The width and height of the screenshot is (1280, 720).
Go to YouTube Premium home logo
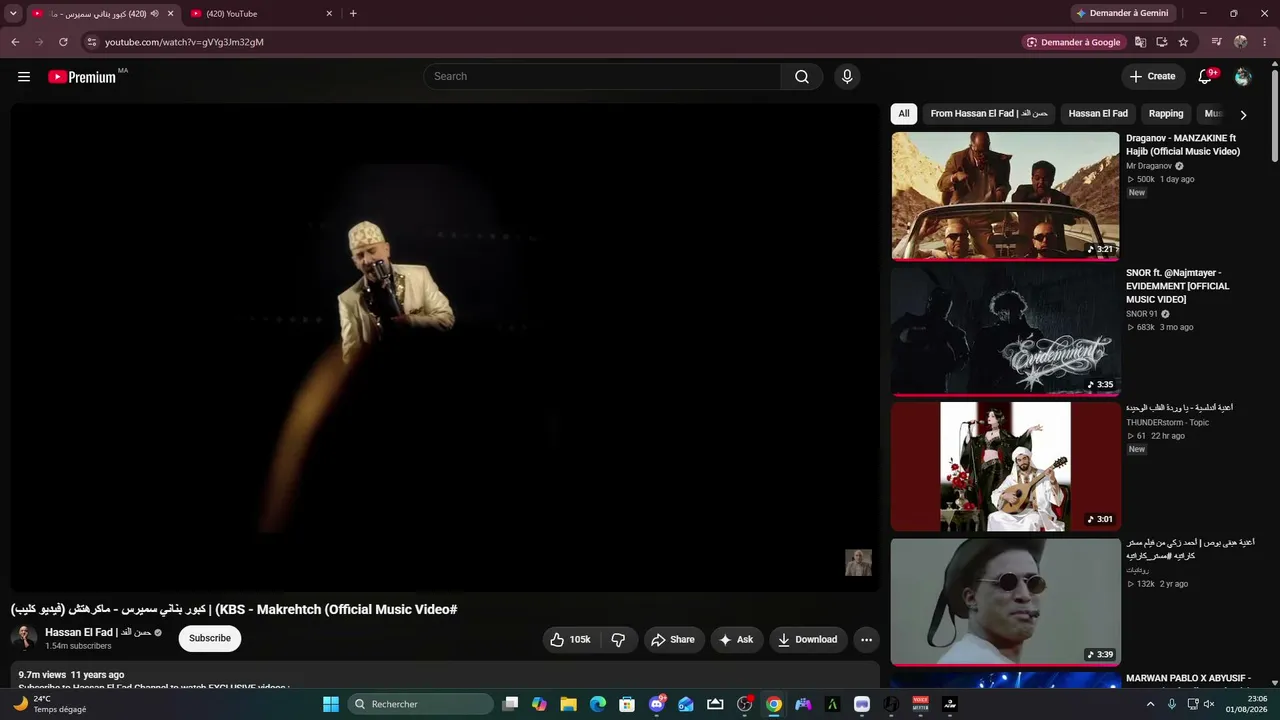pyautogui.click(x=82, y=77)
